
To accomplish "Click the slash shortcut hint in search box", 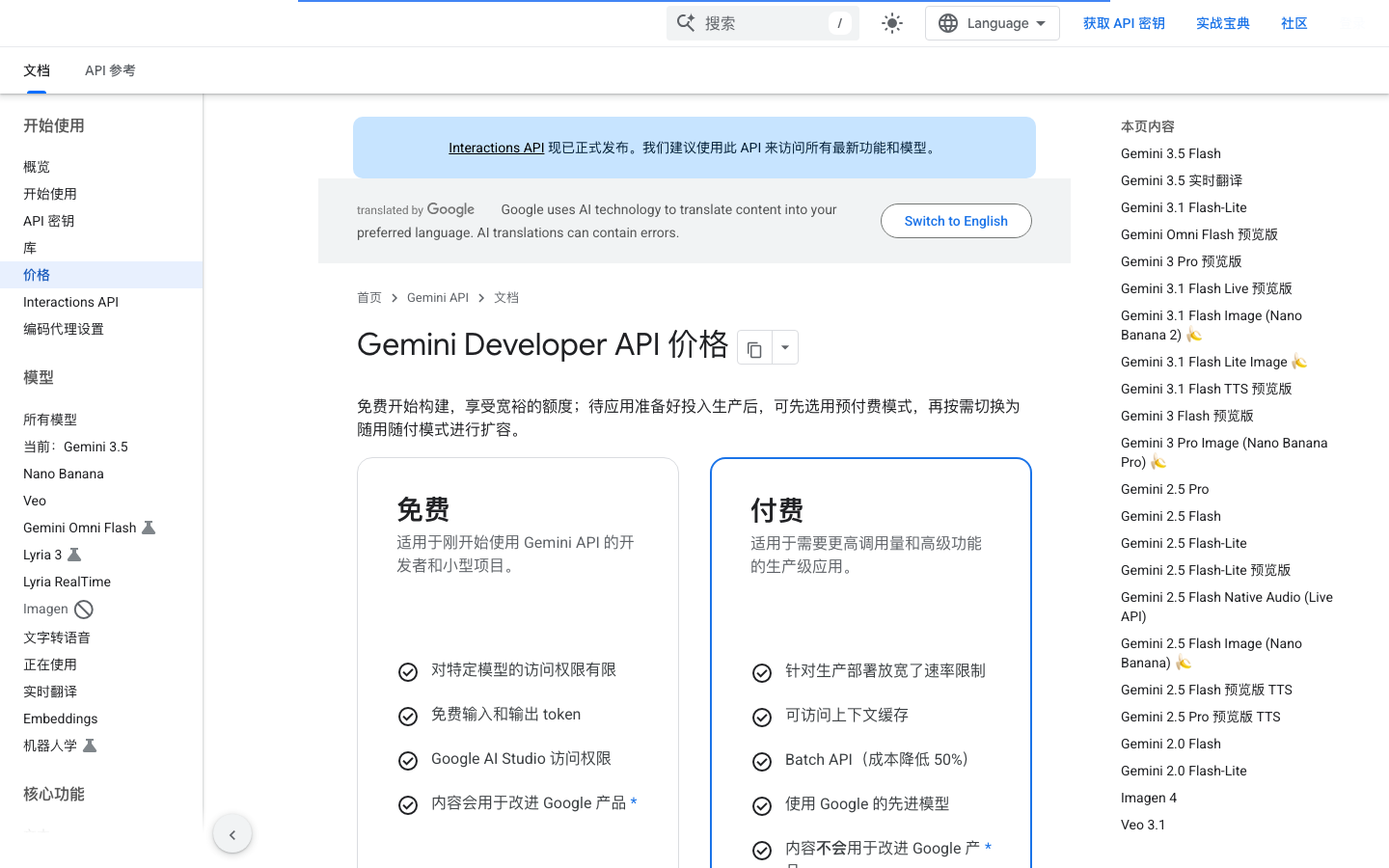I will [839, 23].
